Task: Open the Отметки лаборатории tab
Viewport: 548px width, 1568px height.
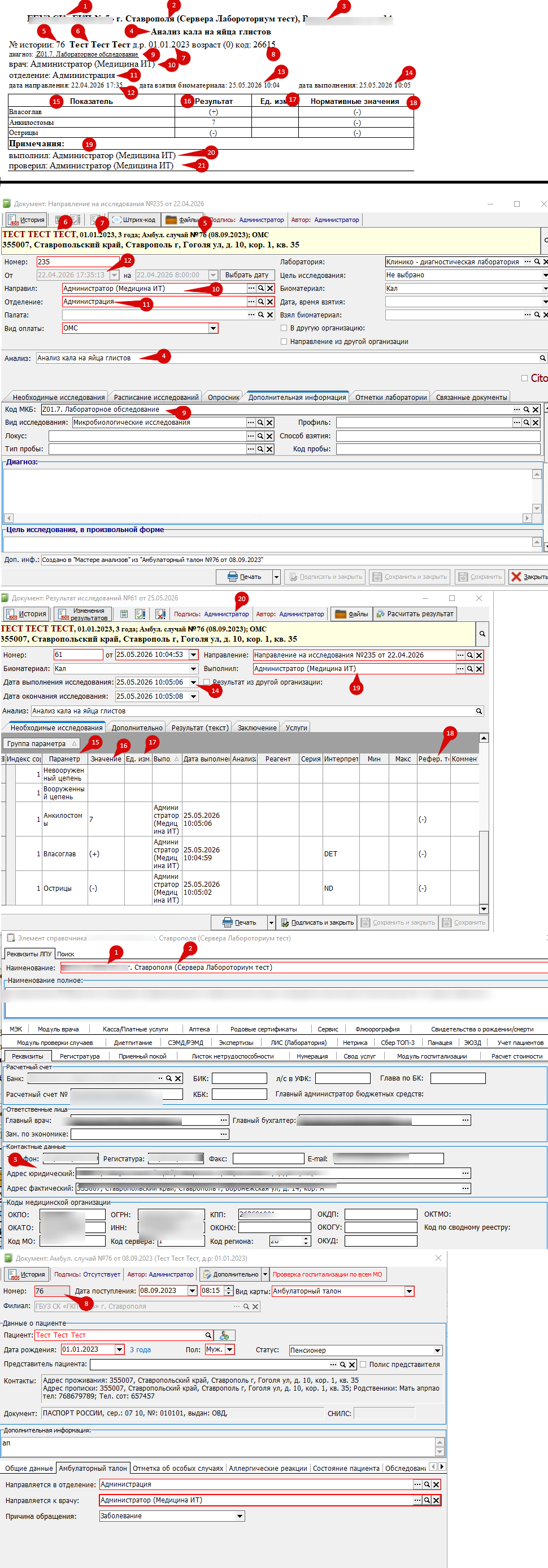Action: click(x=391, y=397)
